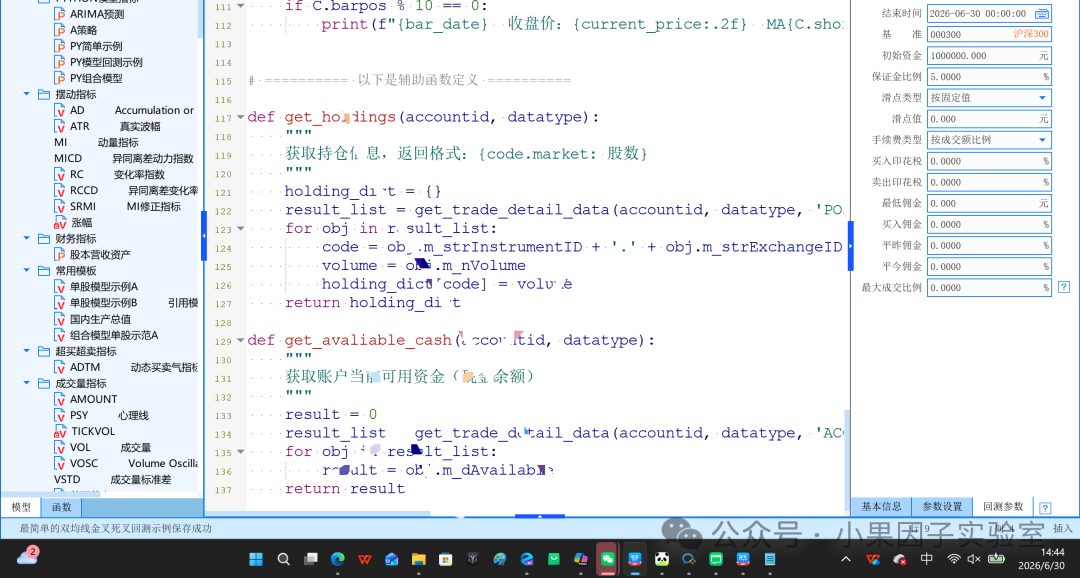The width and height of the screenshot is (1080, 578).
Task: Collapse the 成交量指标 folder
Action: pyautogui.click(x=27, y=383)
